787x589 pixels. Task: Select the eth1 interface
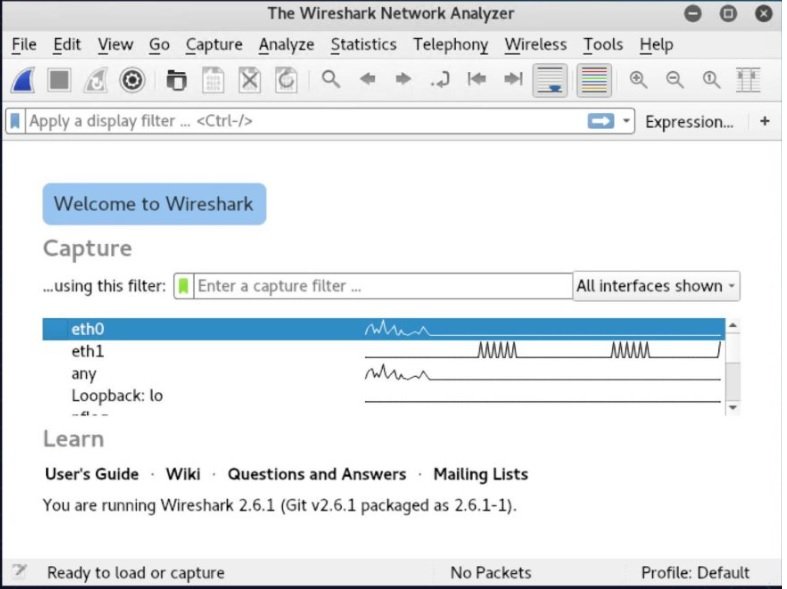(87, 352)
